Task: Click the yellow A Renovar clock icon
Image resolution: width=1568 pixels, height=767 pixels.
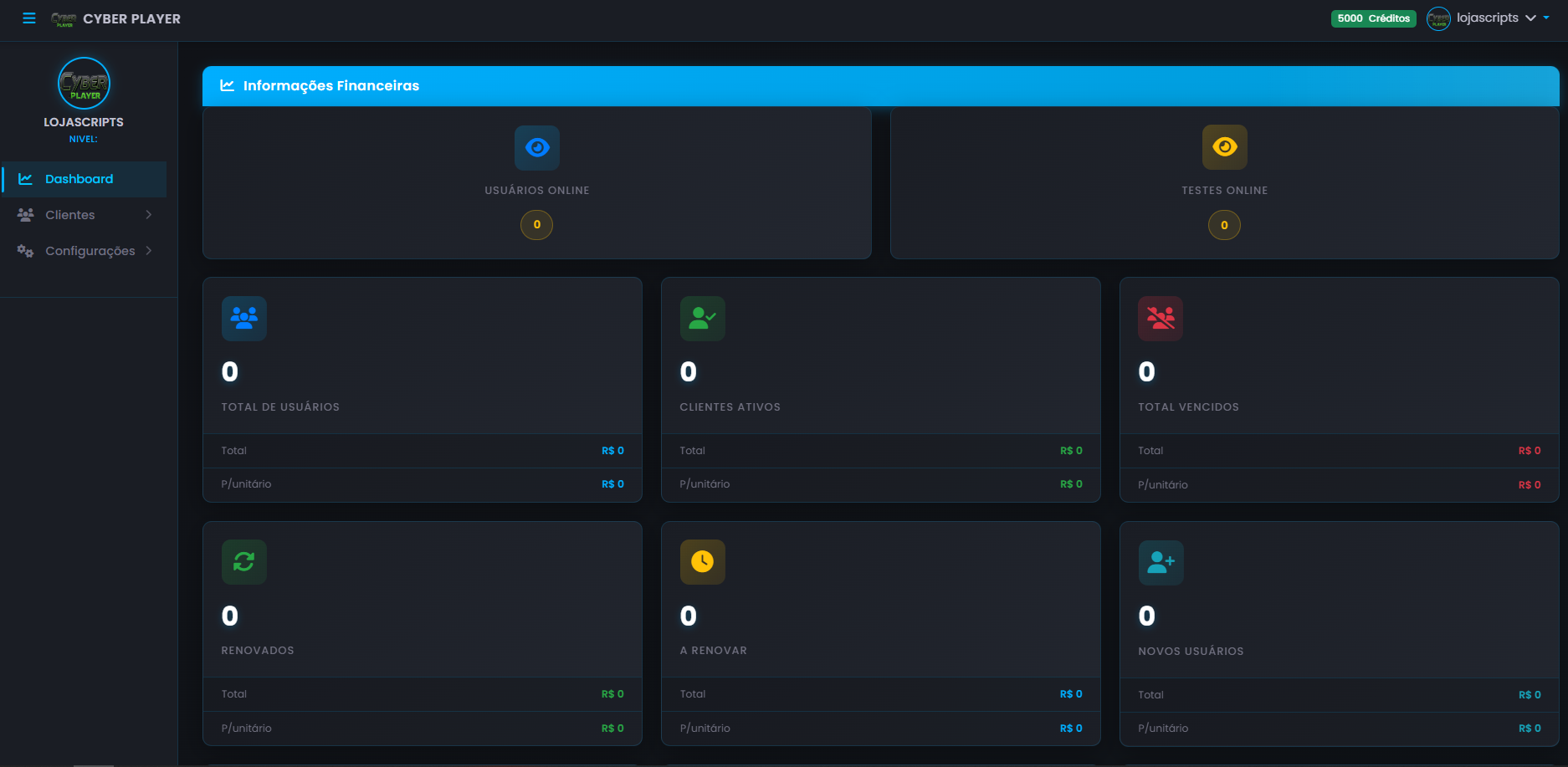Action: [x=702, y=562]
